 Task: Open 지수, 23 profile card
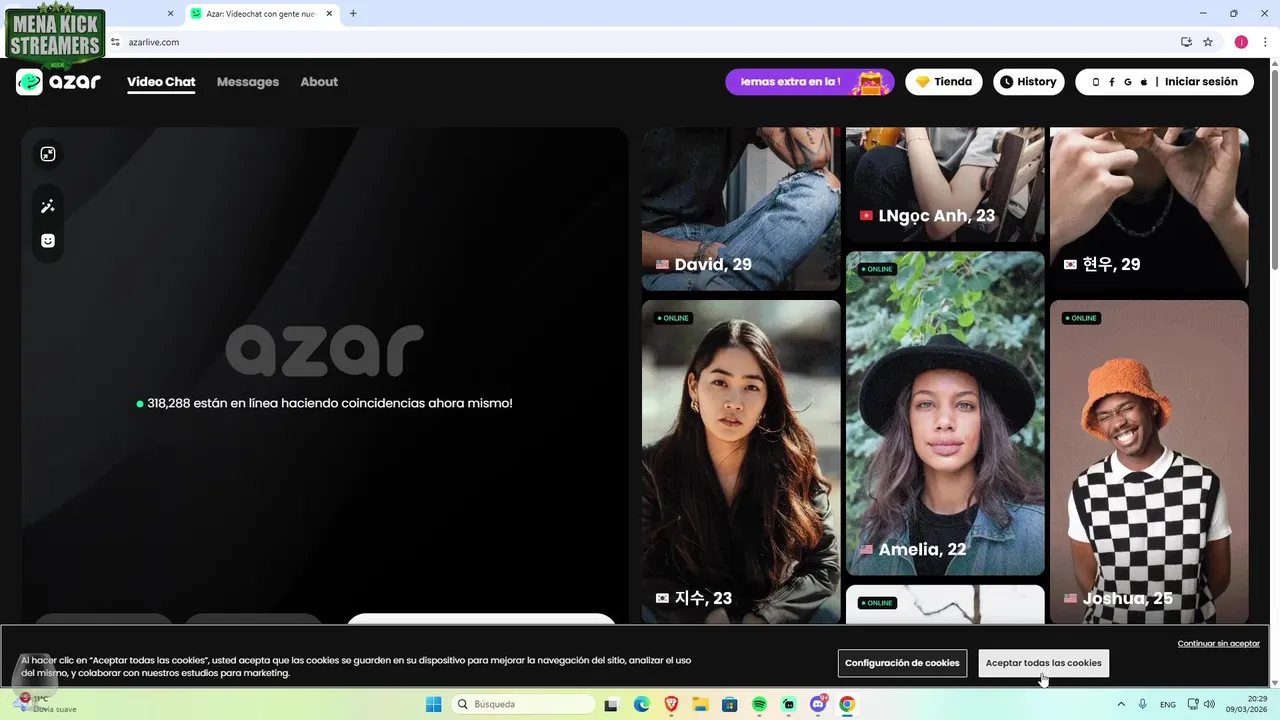[x=741, y=462]
